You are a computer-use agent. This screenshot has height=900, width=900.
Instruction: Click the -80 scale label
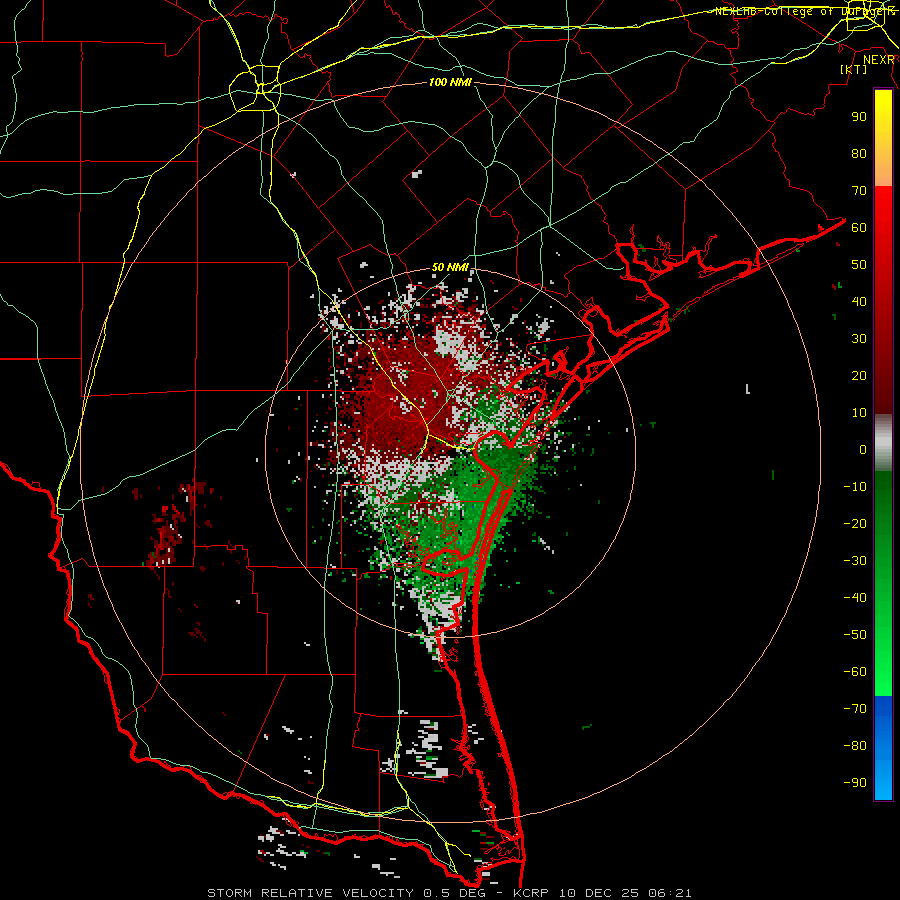click(x=855, y=746)
